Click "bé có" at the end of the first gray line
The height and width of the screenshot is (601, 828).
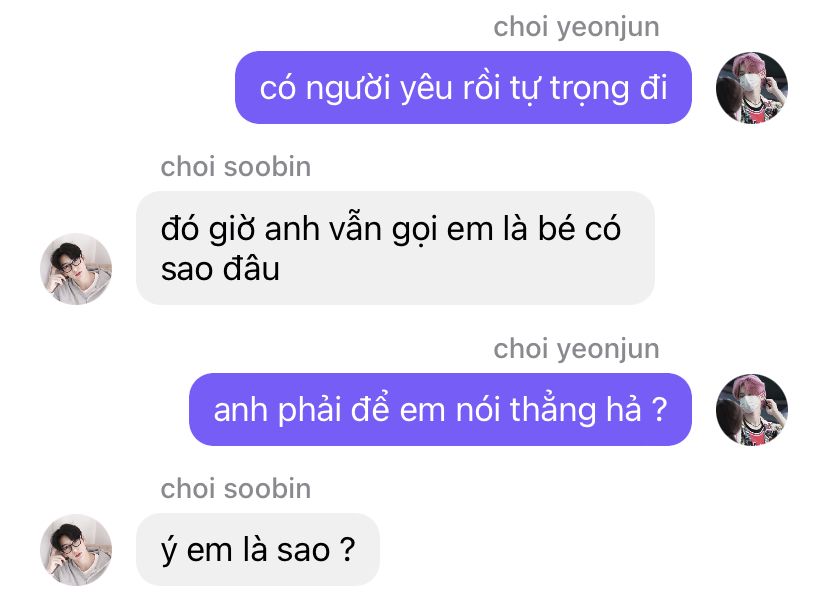pos(579,229)
